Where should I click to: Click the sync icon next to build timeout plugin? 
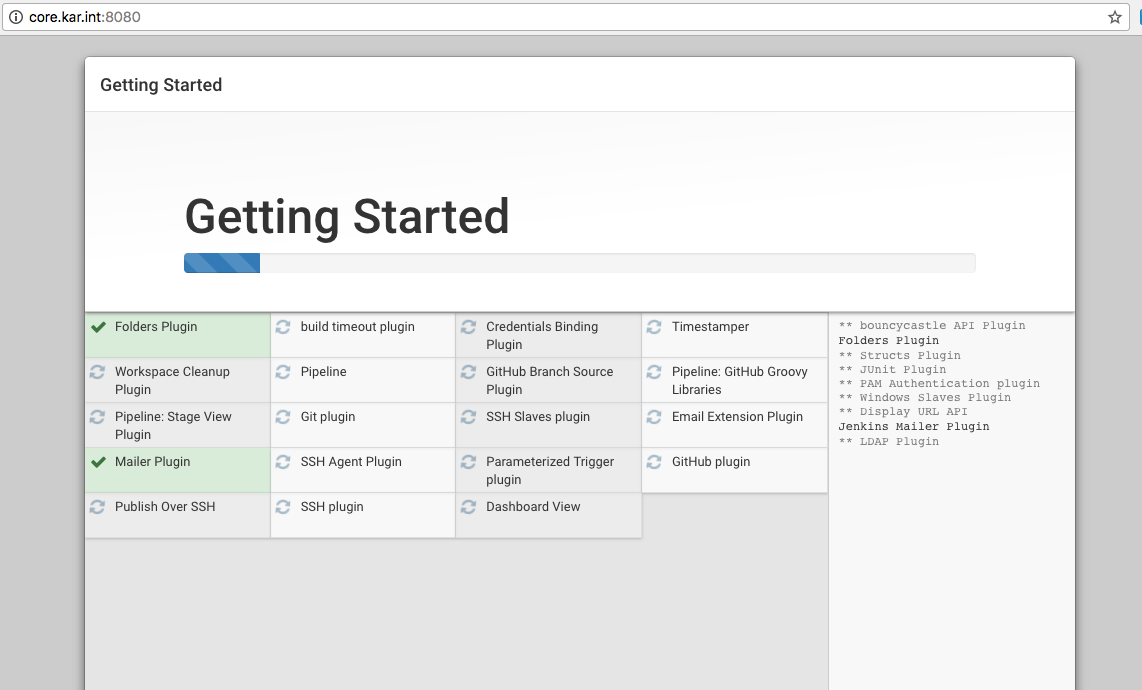tap(283, 327)
